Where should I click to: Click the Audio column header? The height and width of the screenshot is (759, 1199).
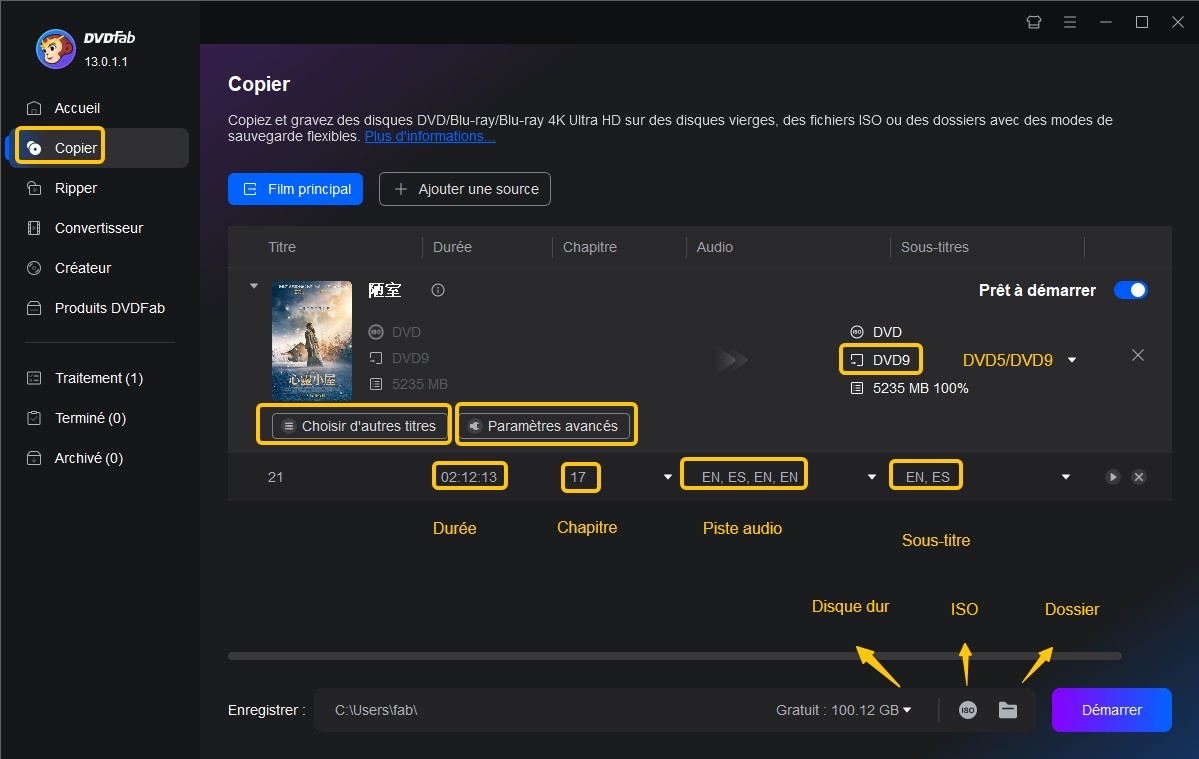714,247
